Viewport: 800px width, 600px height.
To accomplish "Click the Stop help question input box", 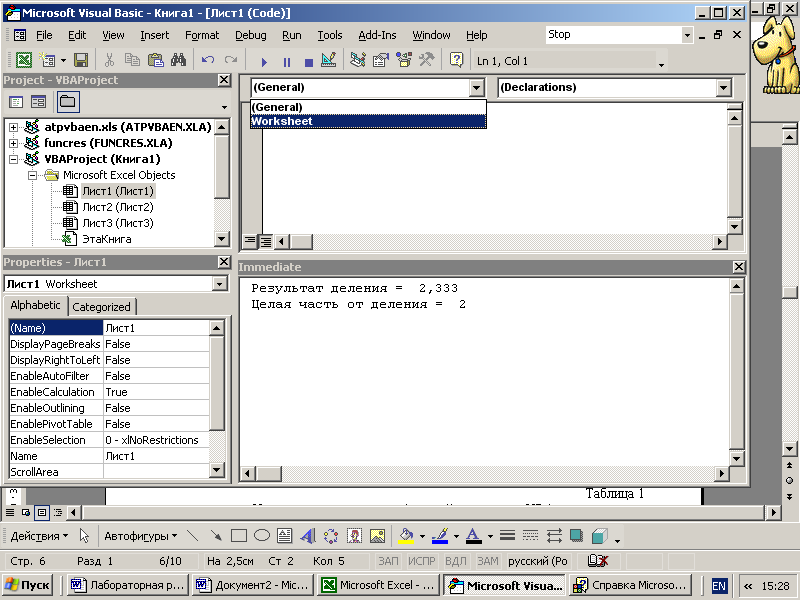I will click(614, 35).
